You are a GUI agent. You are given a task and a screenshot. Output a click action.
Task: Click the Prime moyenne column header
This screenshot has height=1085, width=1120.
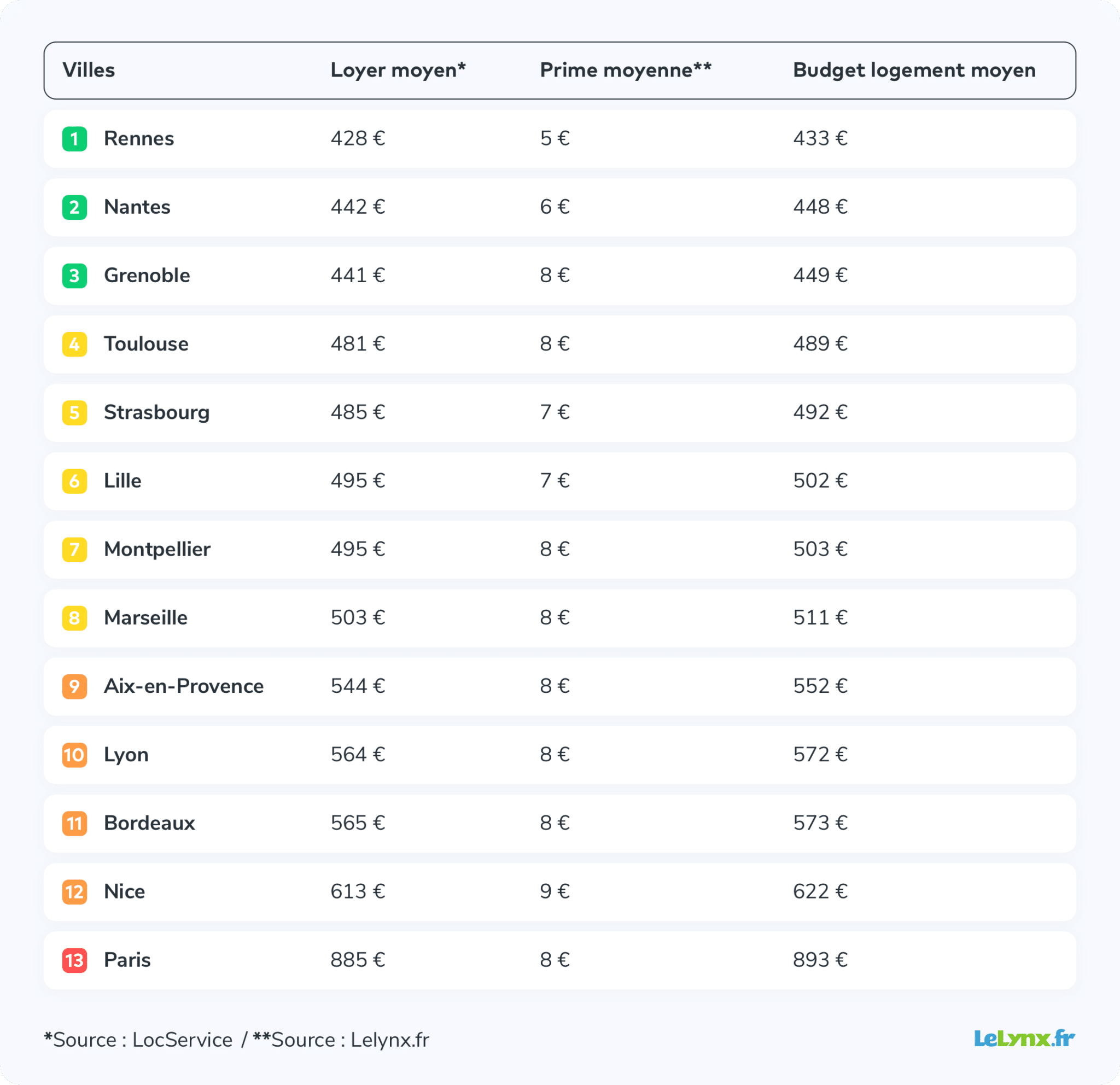[x=626, y=71]
